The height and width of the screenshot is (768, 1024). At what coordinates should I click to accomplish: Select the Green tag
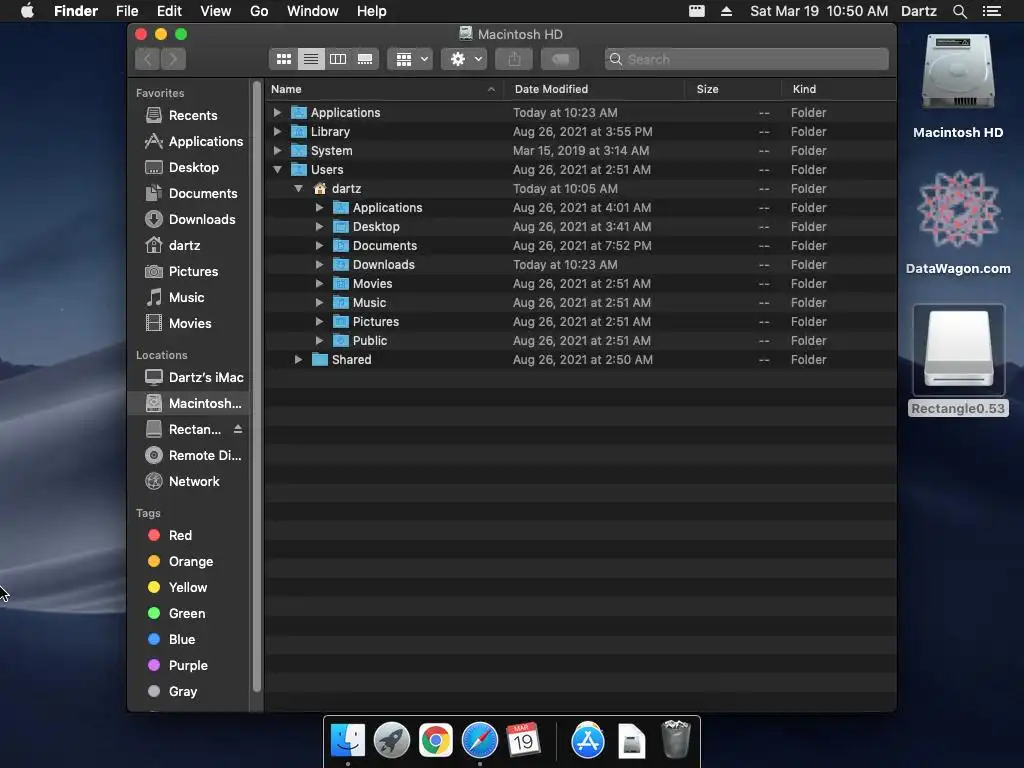click(189, 614)
